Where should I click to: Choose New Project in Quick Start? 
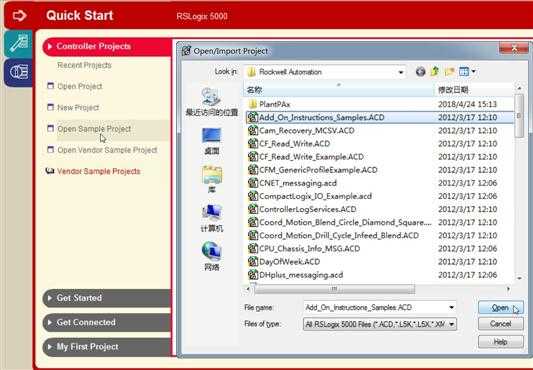pyautogui.click(x=78, y=107)
